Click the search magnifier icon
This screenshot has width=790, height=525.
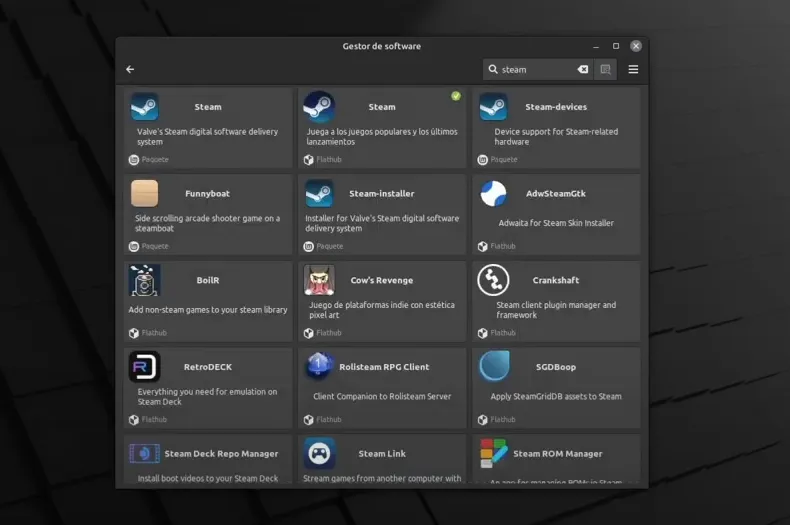(x=493, y=70)
